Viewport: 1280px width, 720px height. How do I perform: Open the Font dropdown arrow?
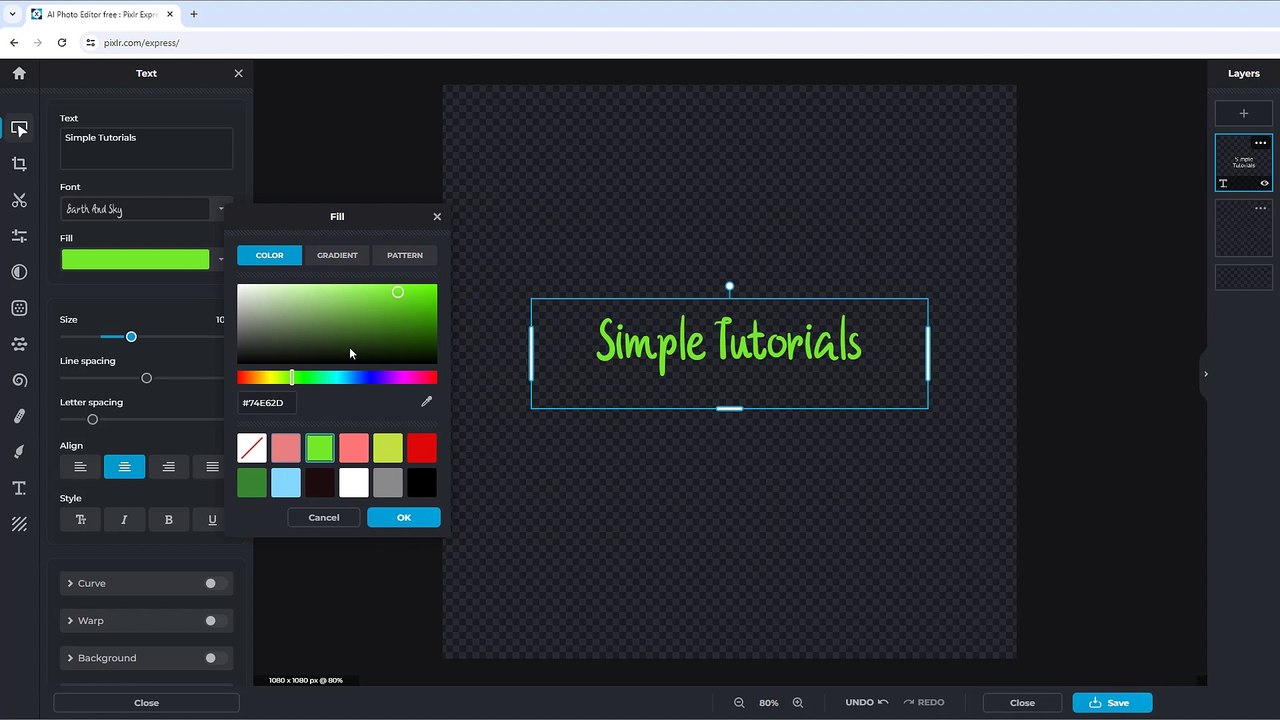pyautogui.click(x=221, y=209)
